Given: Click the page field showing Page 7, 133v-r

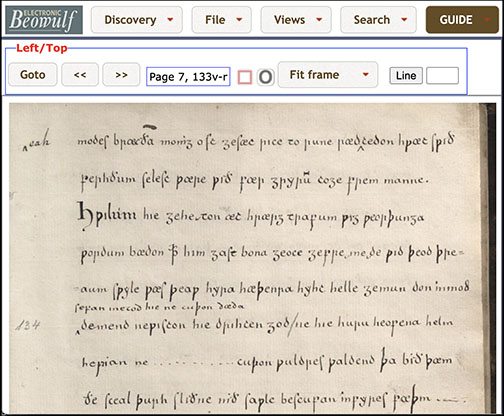Looking at the screenshot, I should (188, 77).
